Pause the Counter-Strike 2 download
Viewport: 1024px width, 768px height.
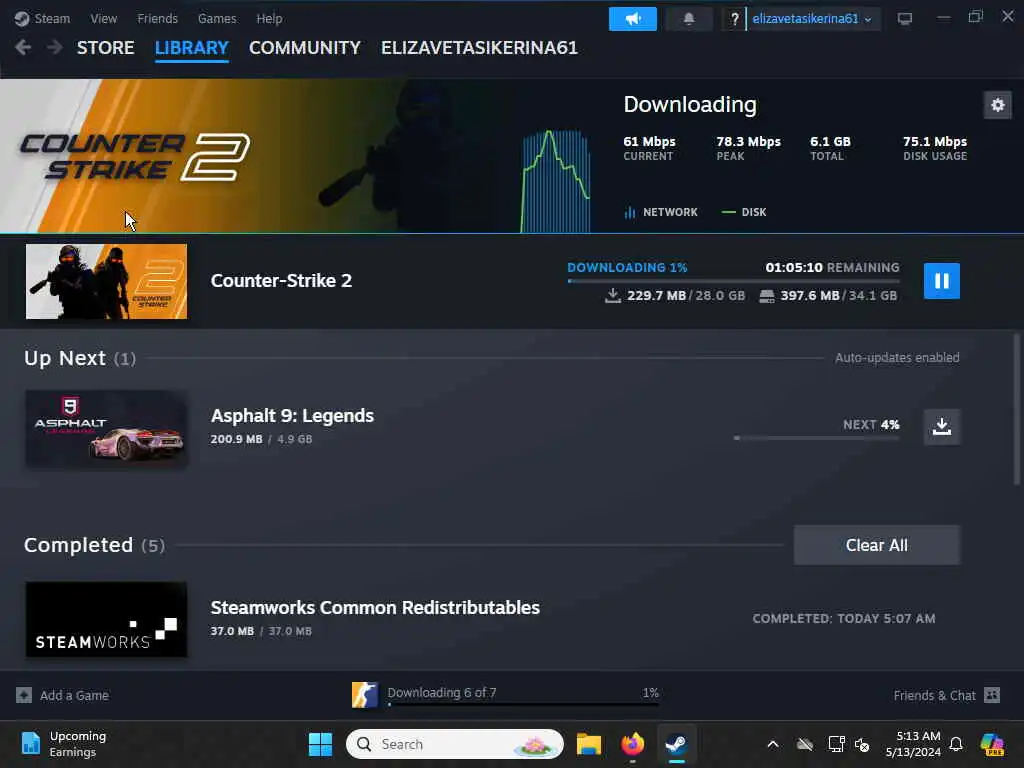pos(941,281)
